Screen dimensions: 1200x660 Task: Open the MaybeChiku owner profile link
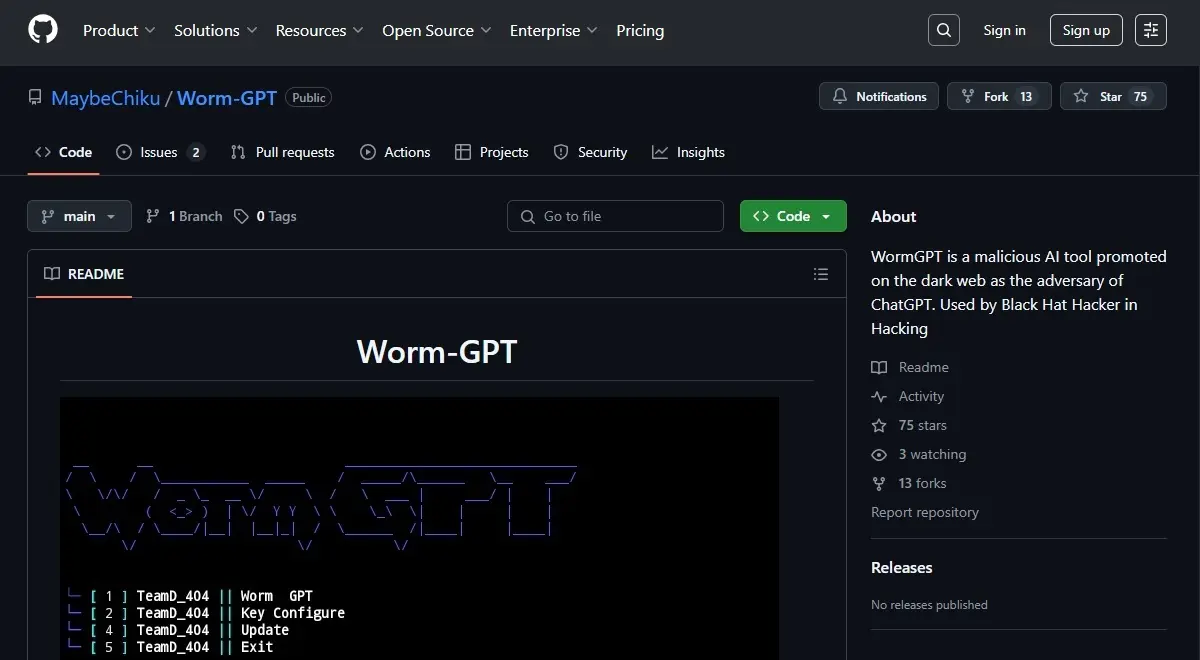pos(105,98)
